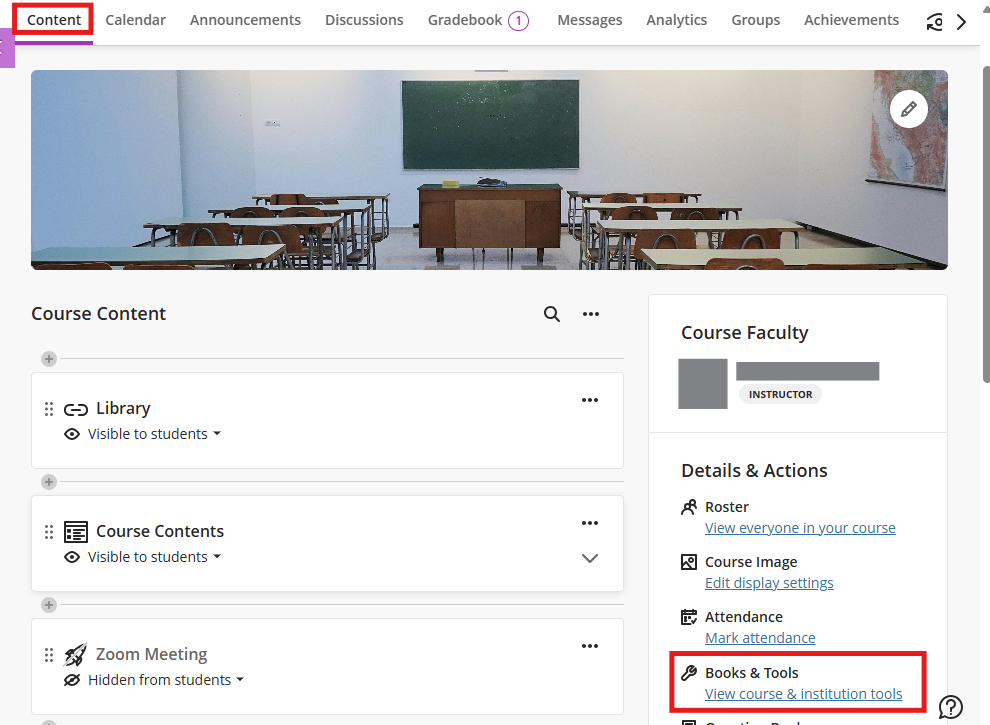Click the instructor avatar placeholder
990x725 pixels.
pyautogui.click(x=703, y=384)
